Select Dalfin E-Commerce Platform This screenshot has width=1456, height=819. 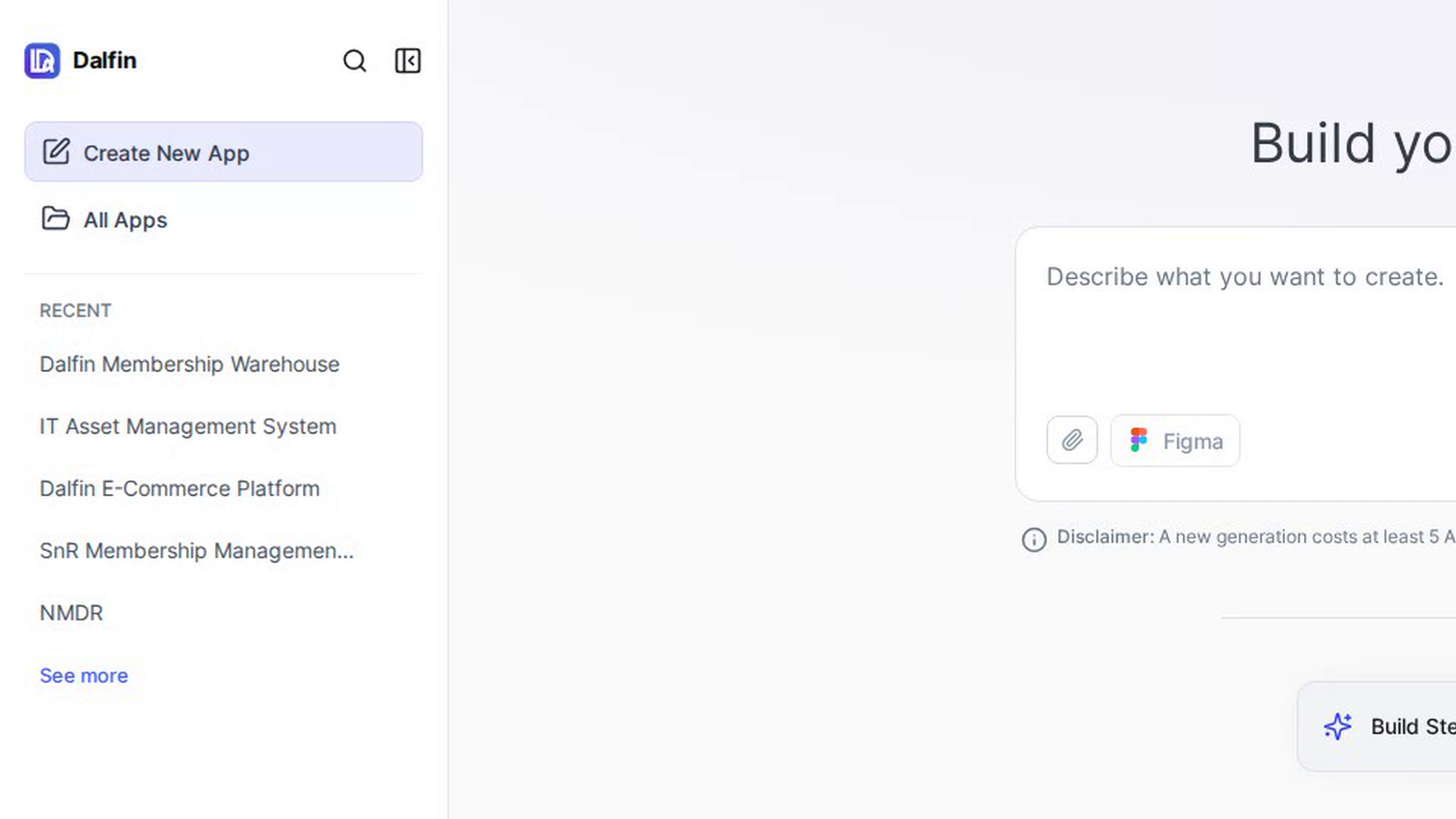(x=180, y=488)
